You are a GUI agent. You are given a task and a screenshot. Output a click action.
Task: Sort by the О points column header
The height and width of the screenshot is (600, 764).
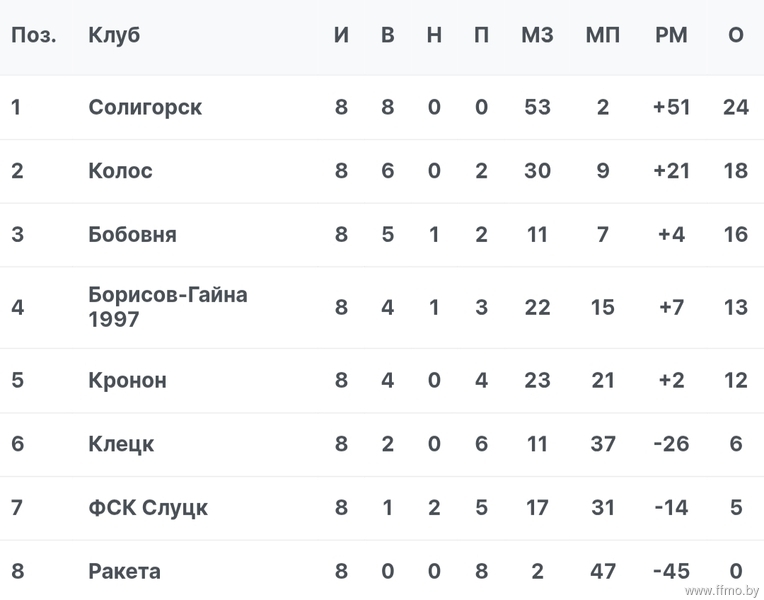point(736,35)
